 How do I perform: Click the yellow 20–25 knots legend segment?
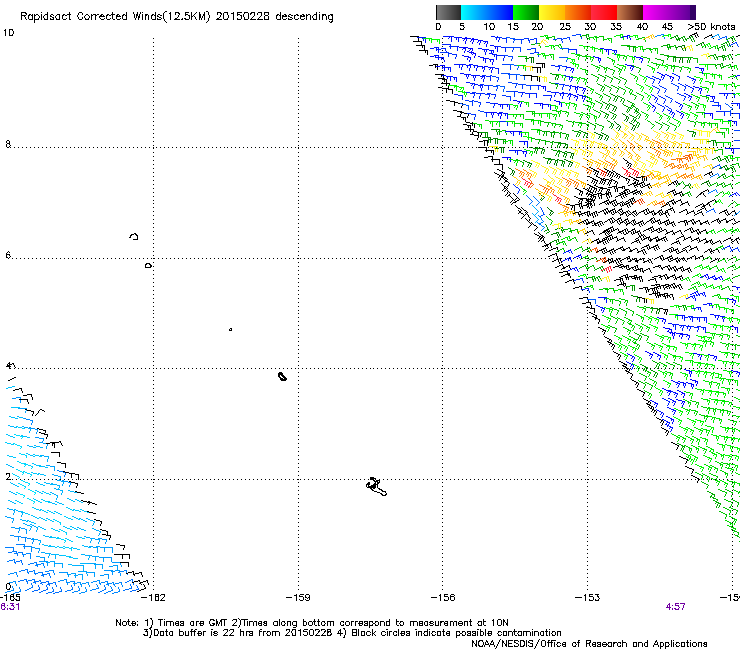click(x=552, y=12)
